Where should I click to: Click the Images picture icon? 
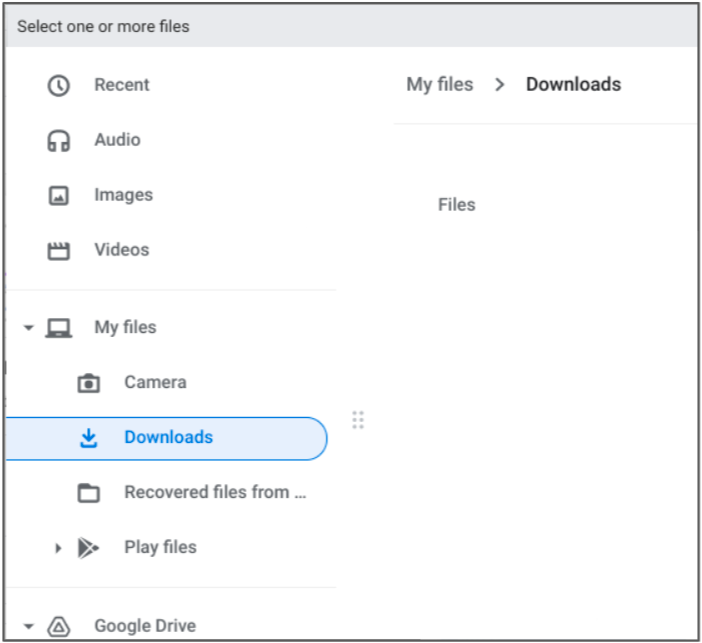pos(59,196)
